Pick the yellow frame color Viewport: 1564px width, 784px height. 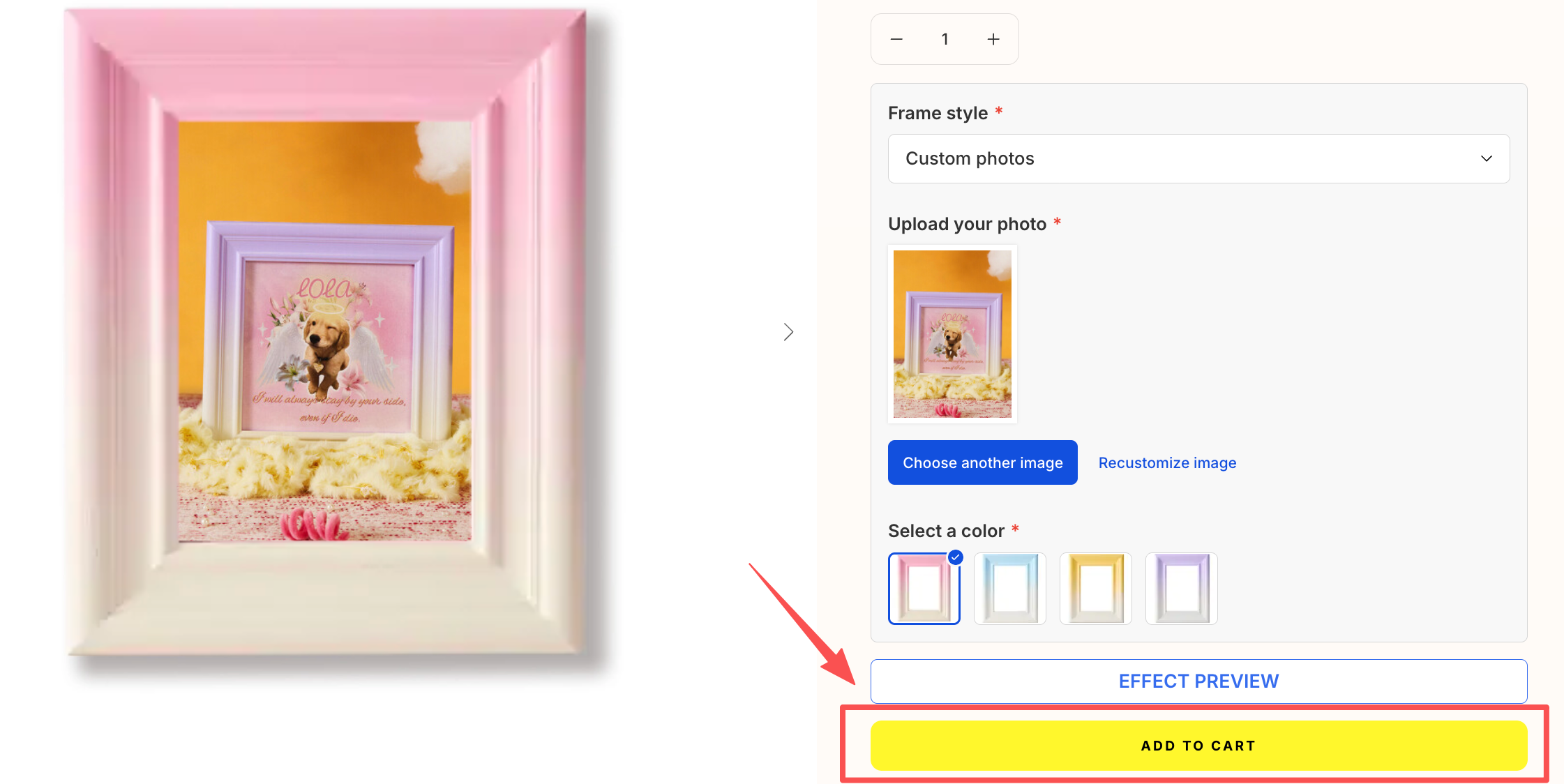click(x=1095, y=588)
